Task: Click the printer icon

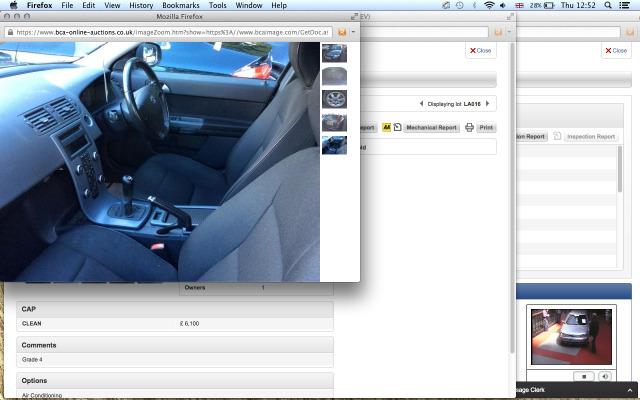Action: tap(469, 127)
